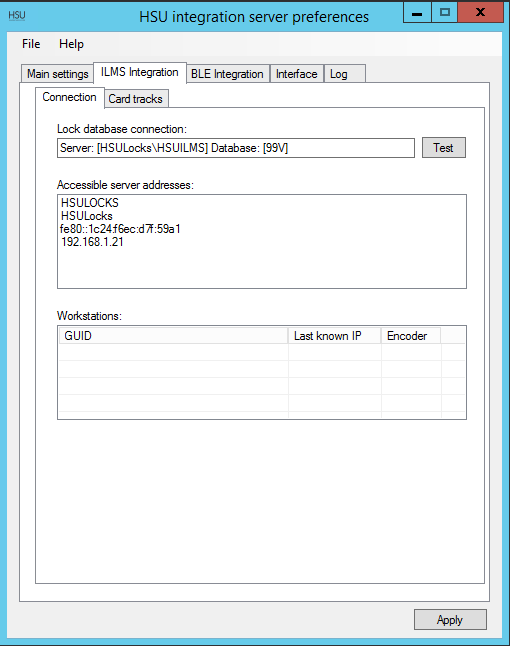510x646 pixels.
Task: Minimize the preferences window
Action: pos(417,12)
